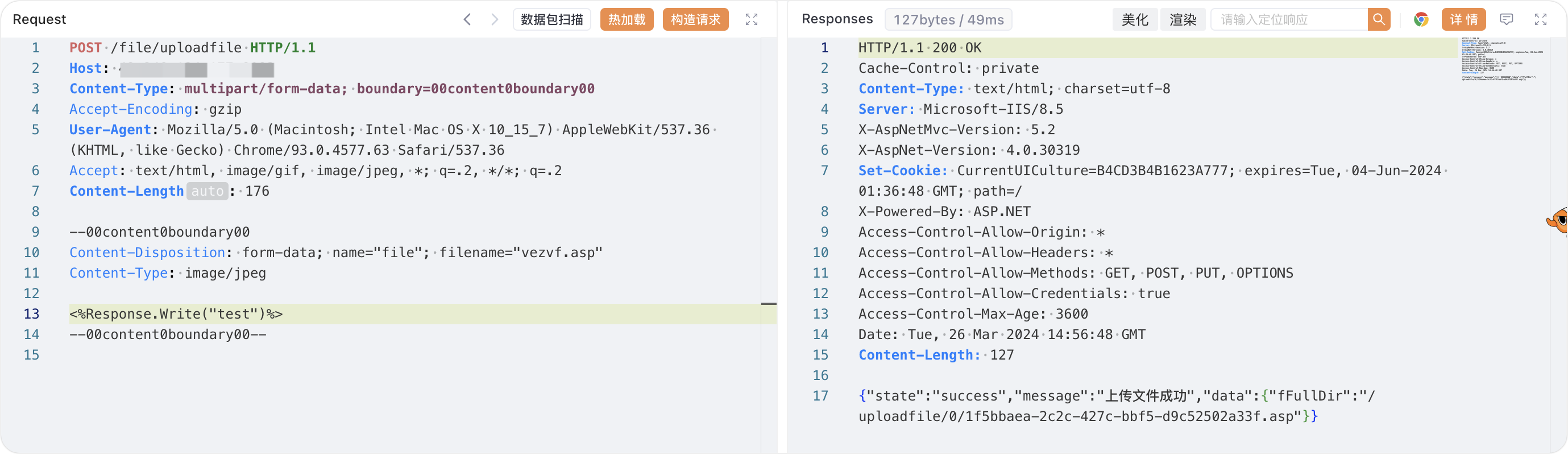
Task: Click User-Agent header name
Action: (110, 130)
